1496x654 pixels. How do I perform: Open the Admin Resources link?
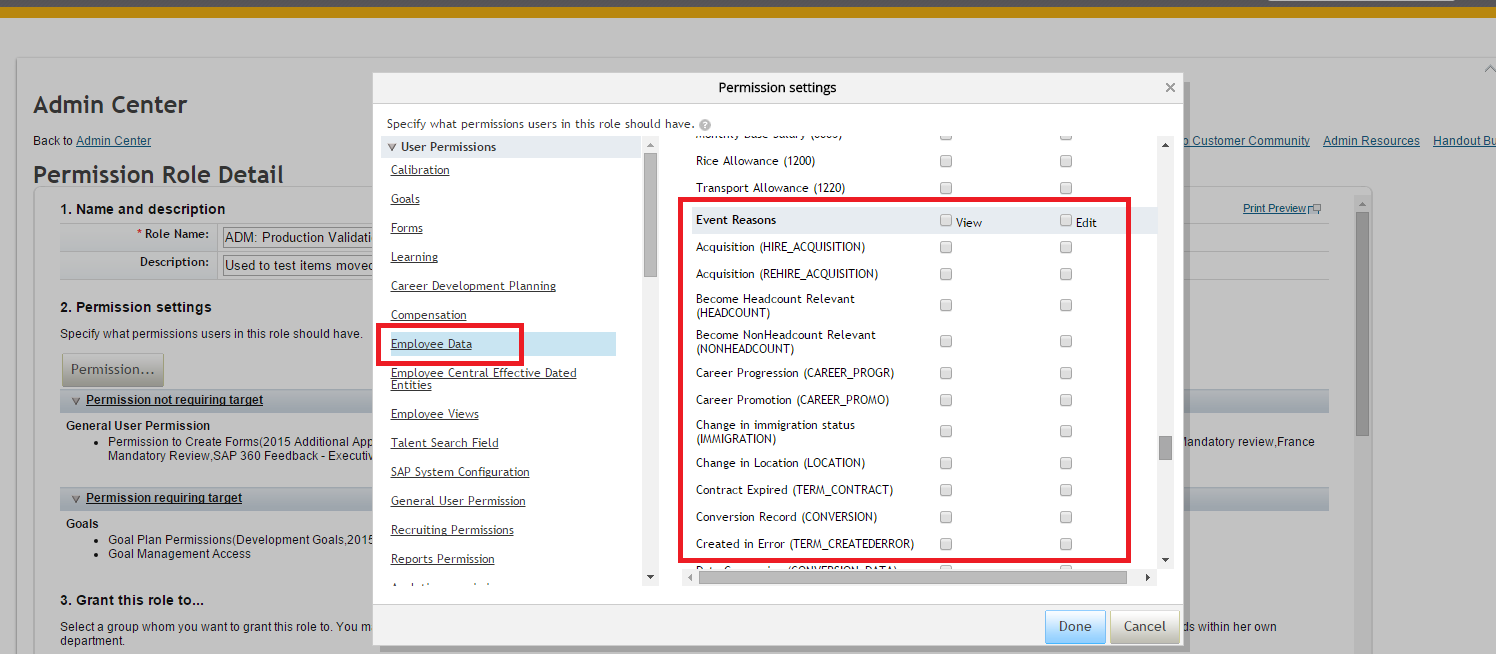[x=1371, y=141]
